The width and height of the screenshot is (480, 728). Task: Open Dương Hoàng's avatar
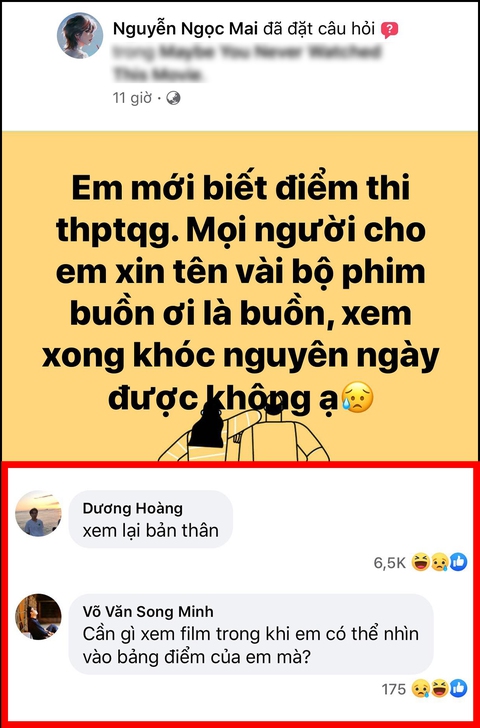click(38, 514)
